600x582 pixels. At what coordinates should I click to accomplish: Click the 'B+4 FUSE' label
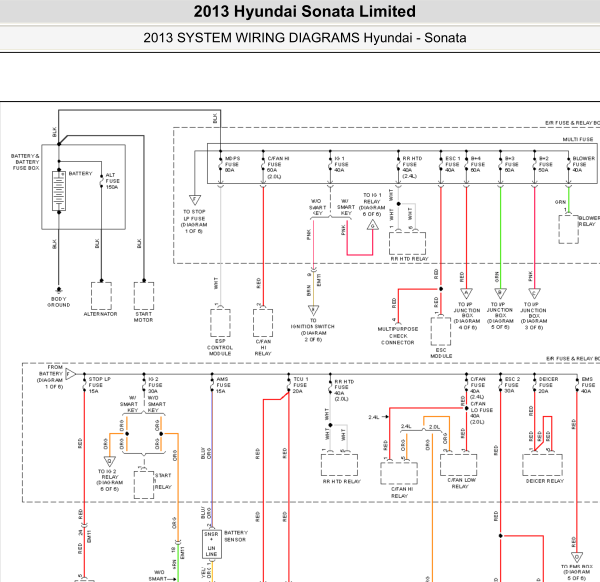pyautogui.click(x=478, y=164)
